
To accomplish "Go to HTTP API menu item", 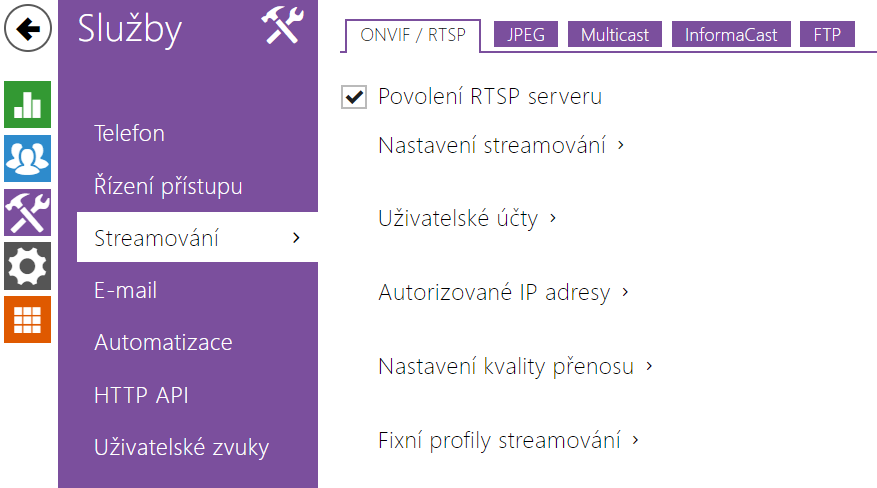I will pyautogui.click(x=141, y=395).
